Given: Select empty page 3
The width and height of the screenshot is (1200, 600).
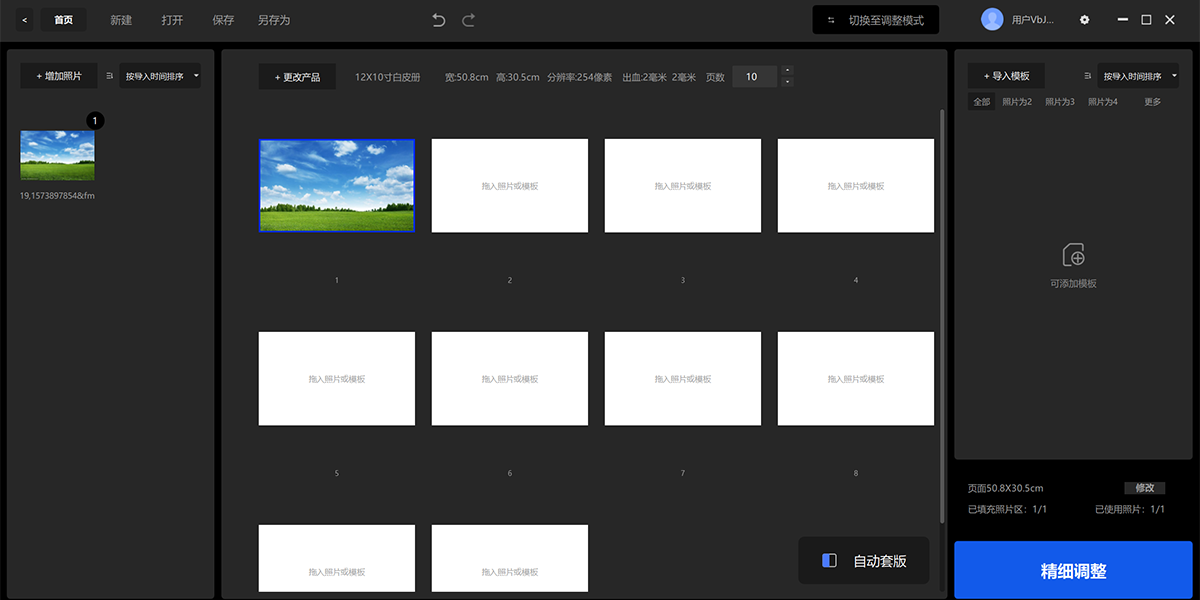Looking at the screenshot, I should [x=683, y=185].
